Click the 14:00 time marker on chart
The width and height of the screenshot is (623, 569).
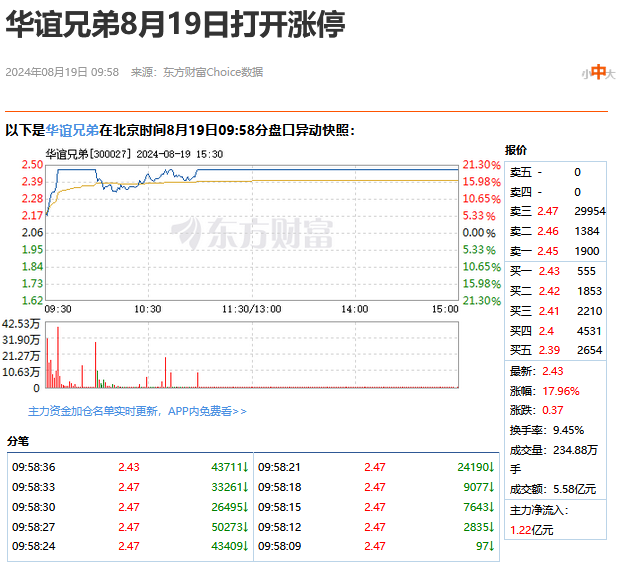point(355,309)
